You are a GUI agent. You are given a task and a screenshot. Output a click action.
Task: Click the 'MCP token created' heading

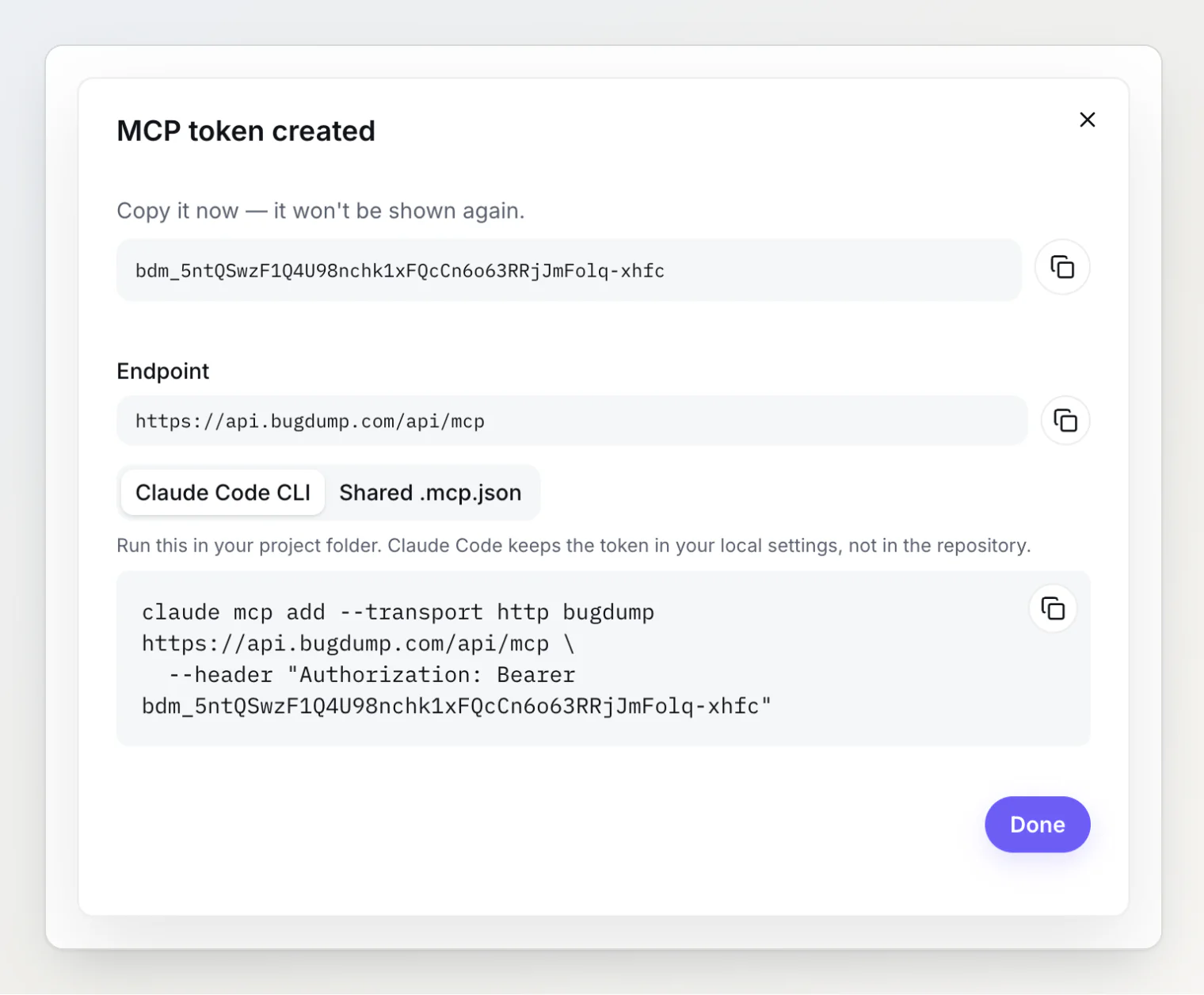(x=246, y=131)
